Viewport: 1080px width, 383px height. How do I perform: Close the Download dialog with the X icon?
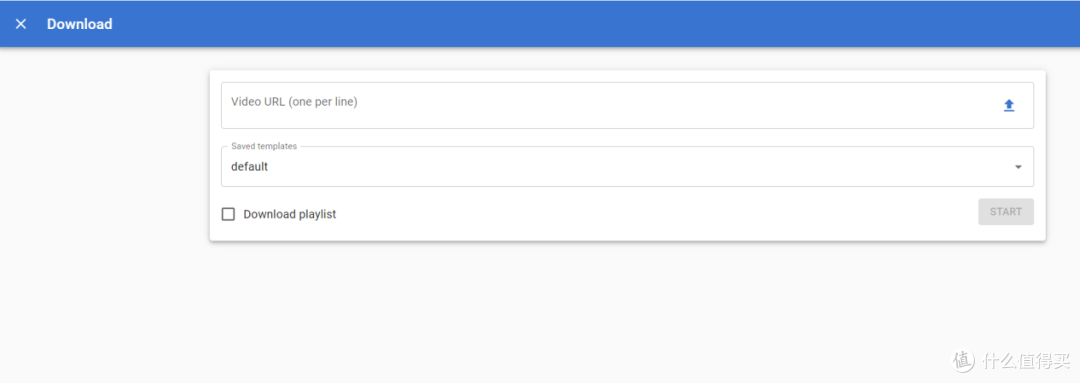(x=21, y=24)
